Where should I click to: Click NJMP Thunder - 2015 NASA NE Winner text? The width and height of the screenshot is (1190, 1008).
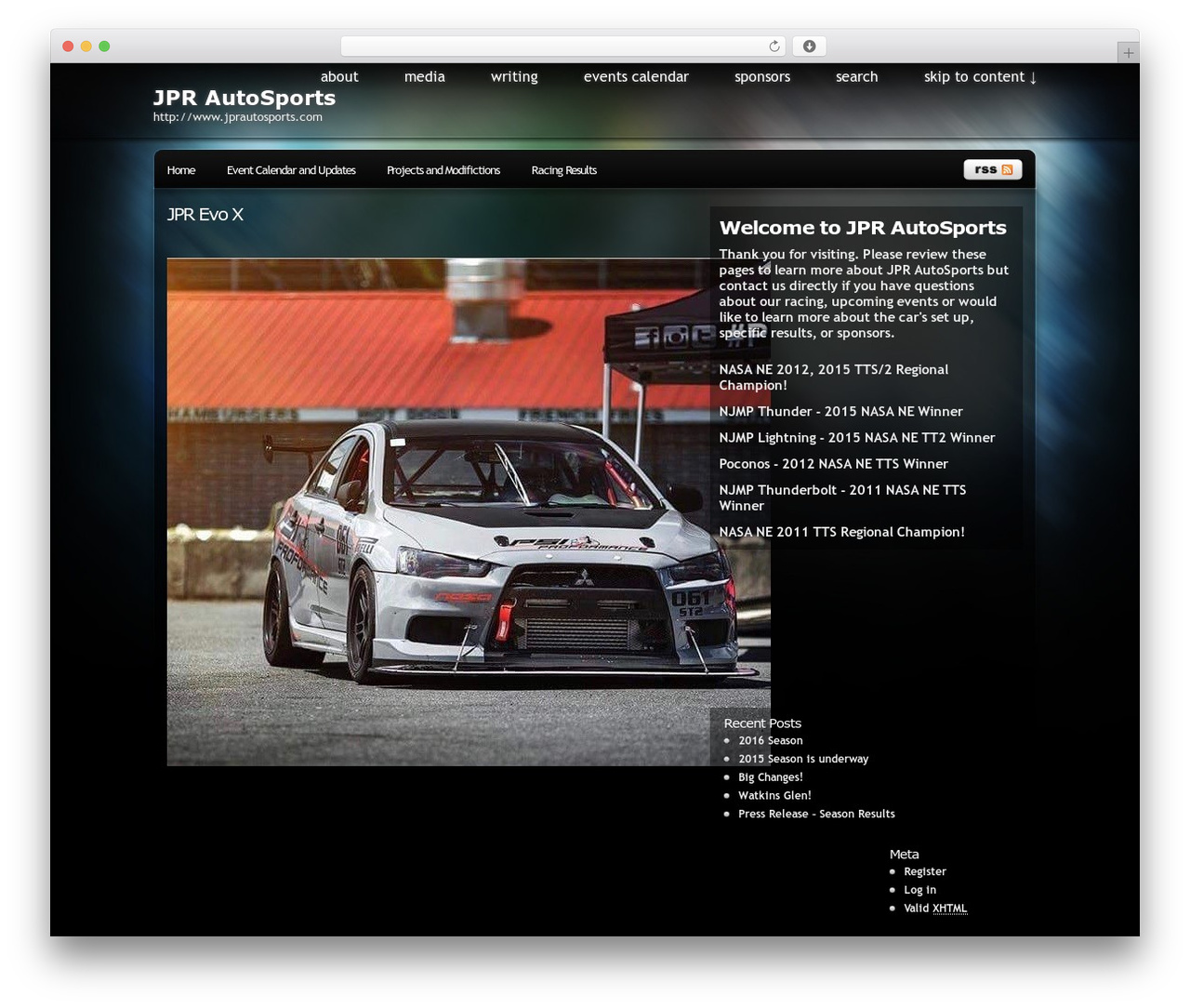pyautogui.click(x=840, y=411)
